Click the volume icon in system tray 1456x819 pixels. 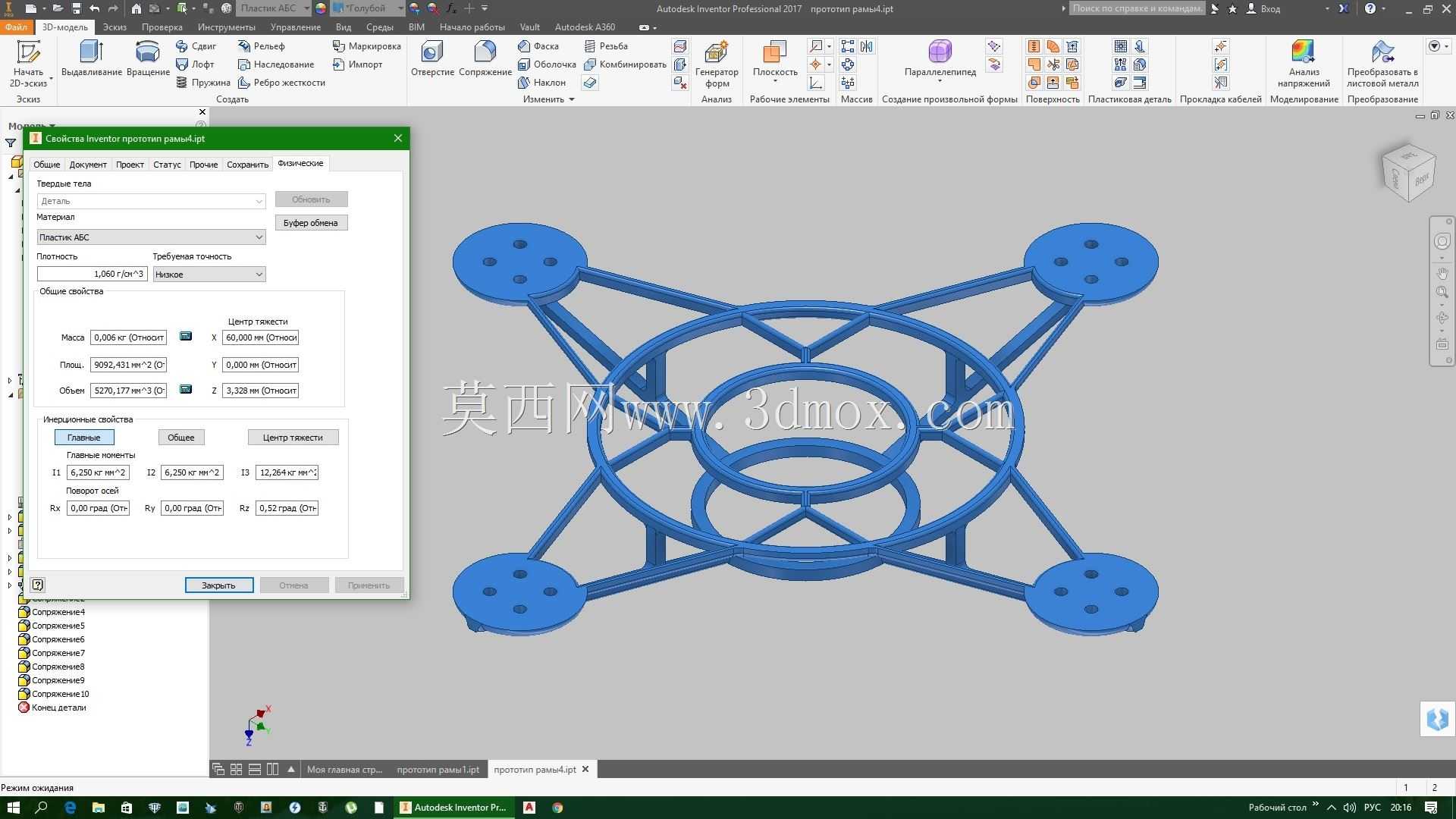[x=1350, y=808]
